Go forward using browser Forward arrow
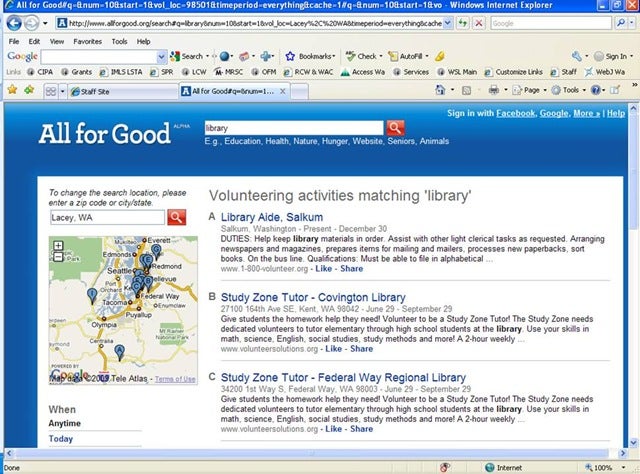 pos(32,23)
